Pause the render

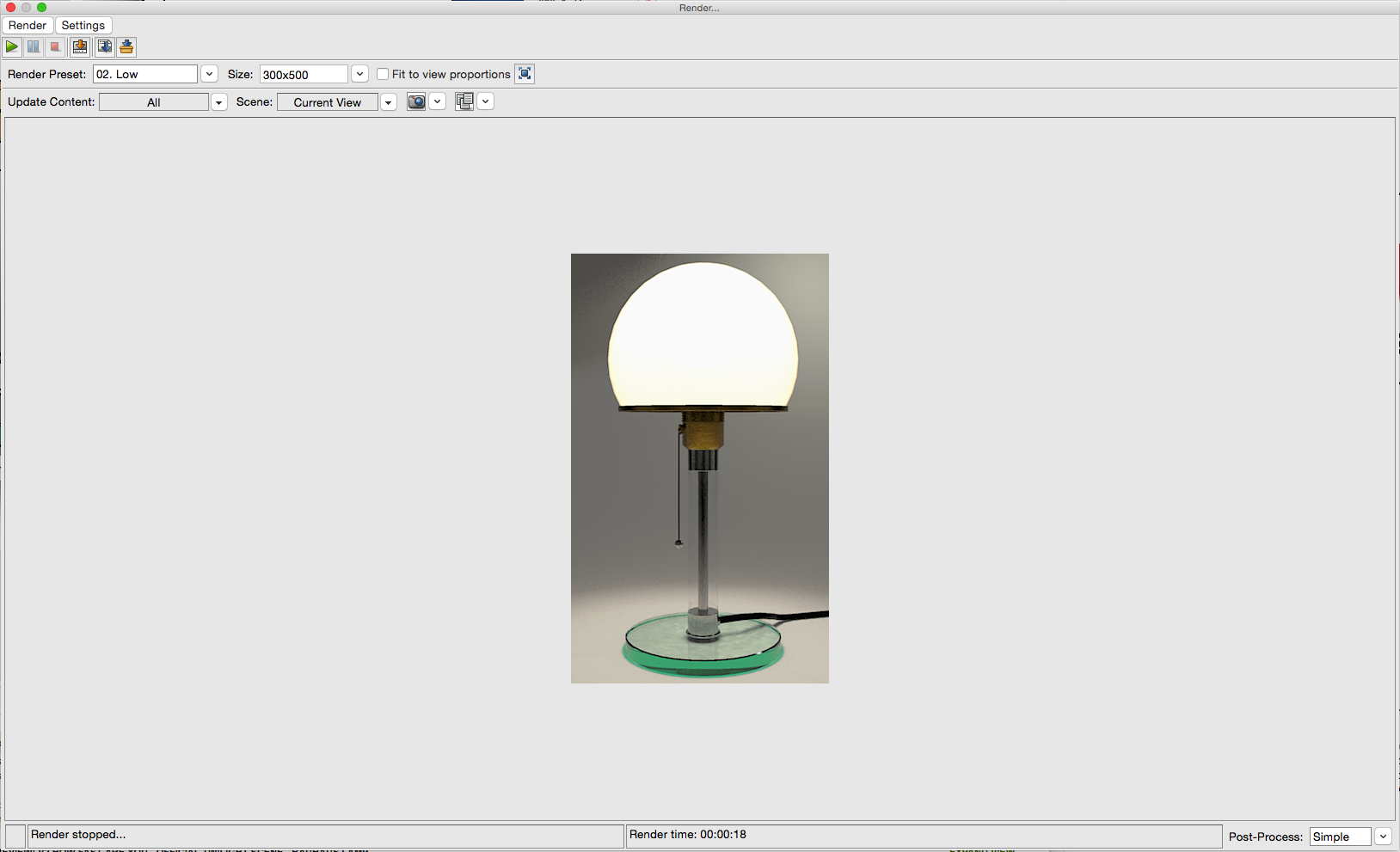34,47
